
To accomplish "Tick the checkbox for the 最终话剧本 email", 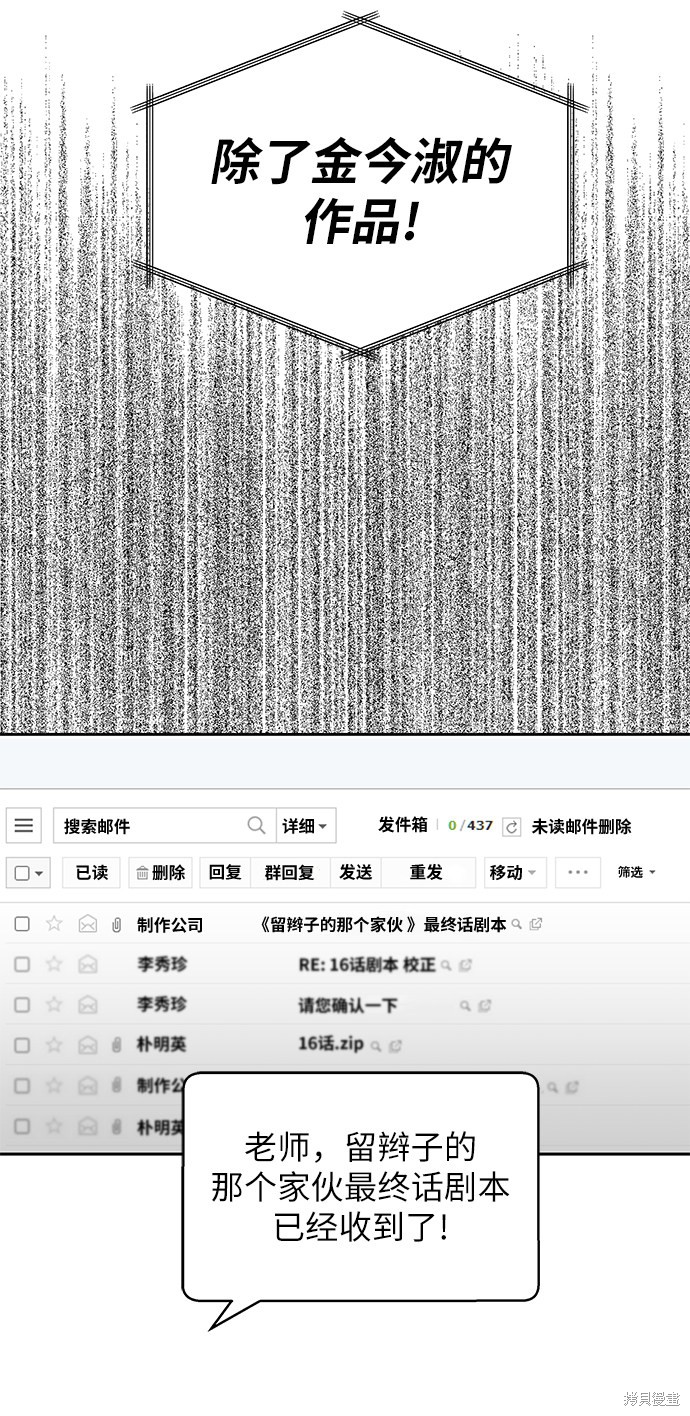I will (x=22, y=924).
